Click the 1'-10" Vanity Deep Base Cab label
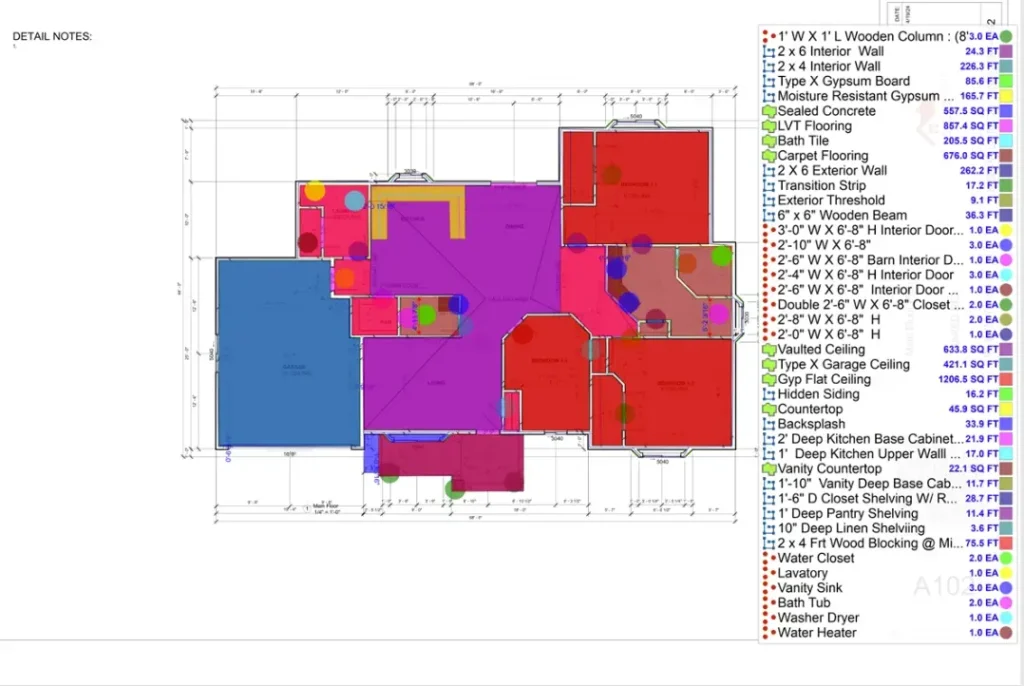Image resolution: width=1024 pixels, height=686 pixels. click(869, 484)
